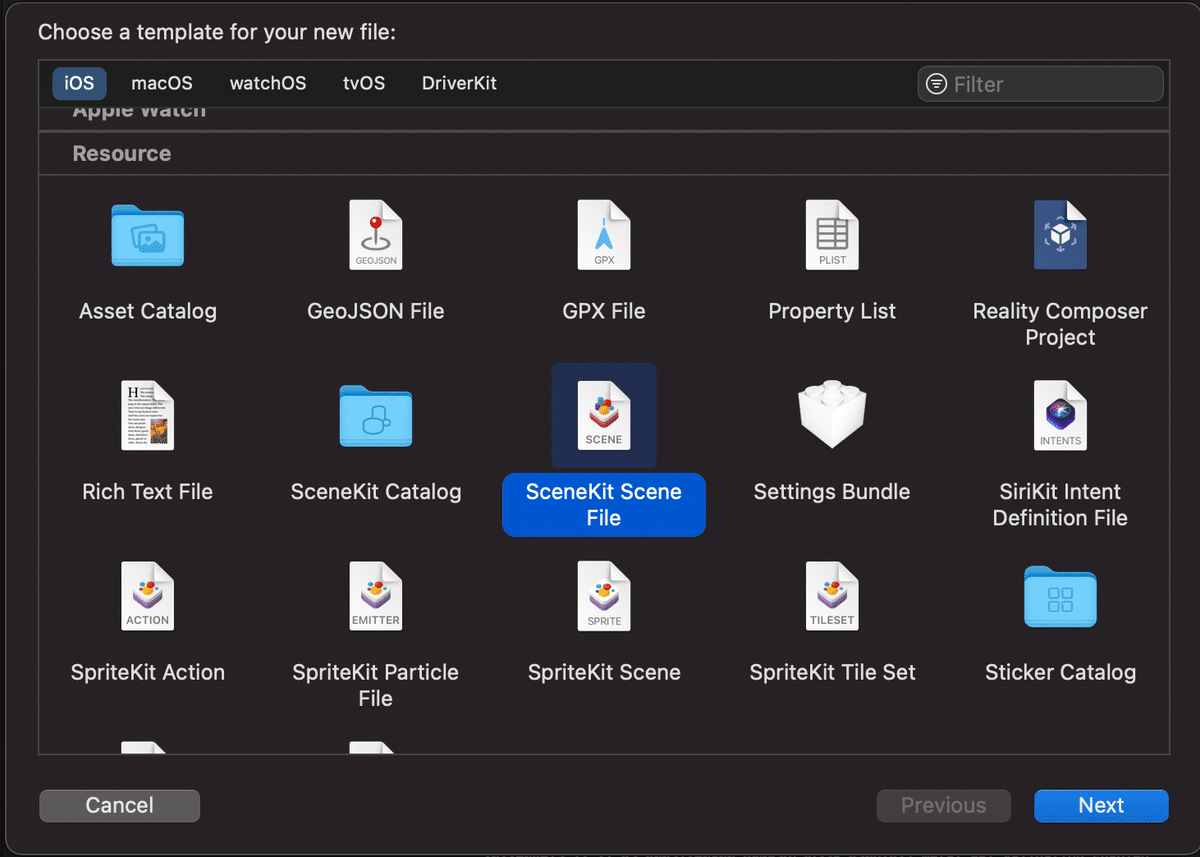Screen dimensions: 1200x857
Task: Select the SpriteKit Action template icon
Action: point(147,595)
